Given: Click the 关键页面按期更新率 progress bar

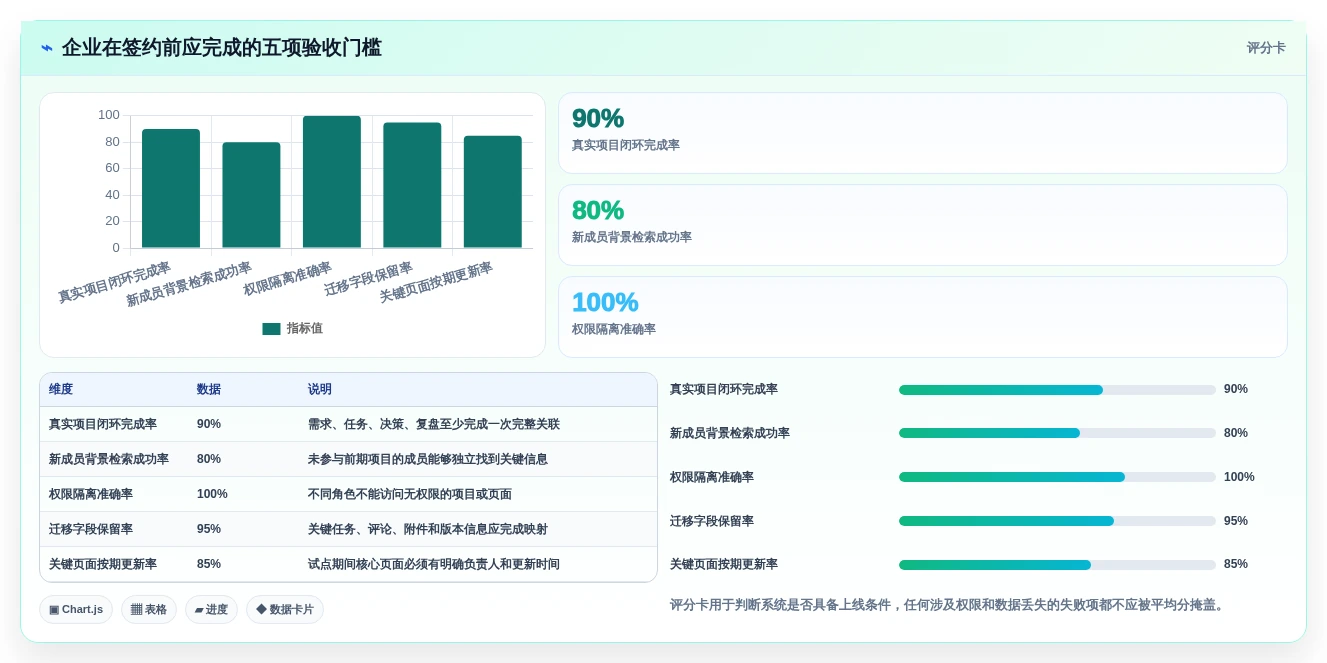Looking at the screenshot, I should click(1057, 565).
